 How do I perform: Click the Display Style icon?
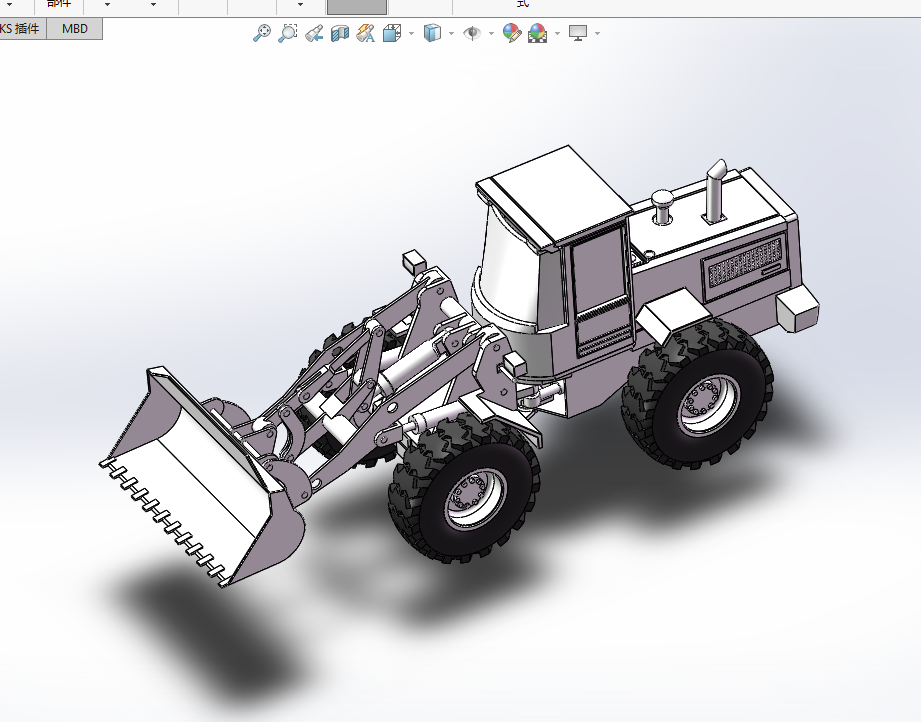pyautogui.click(x=432, y=33)
